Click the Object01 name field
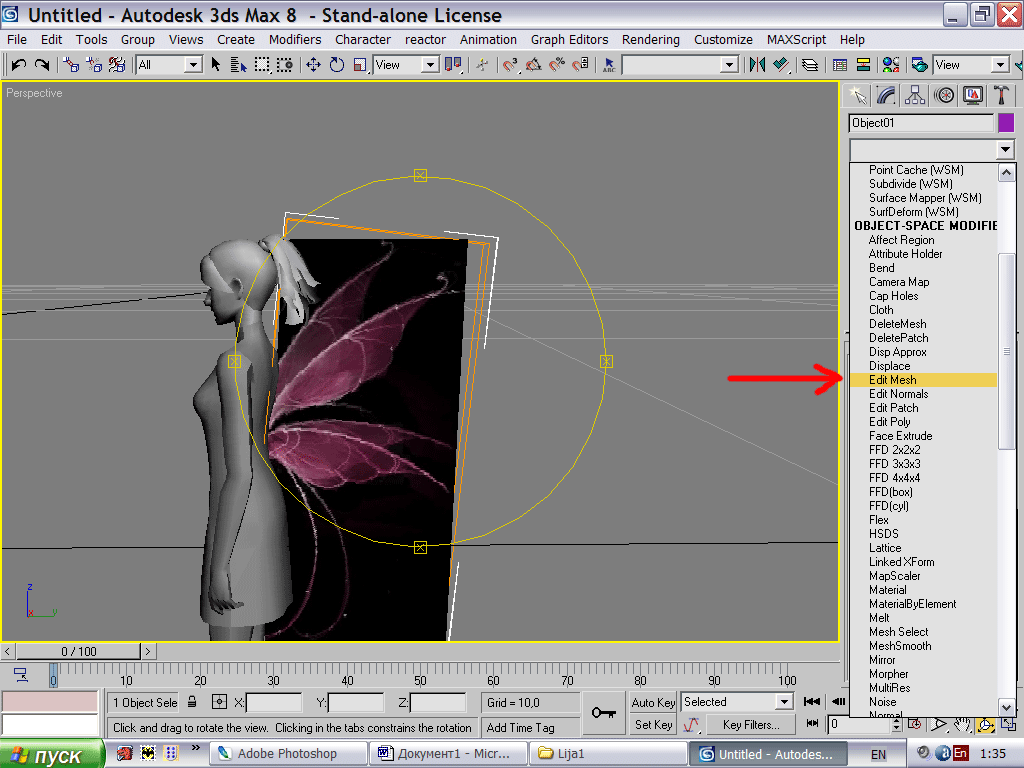 921,123
